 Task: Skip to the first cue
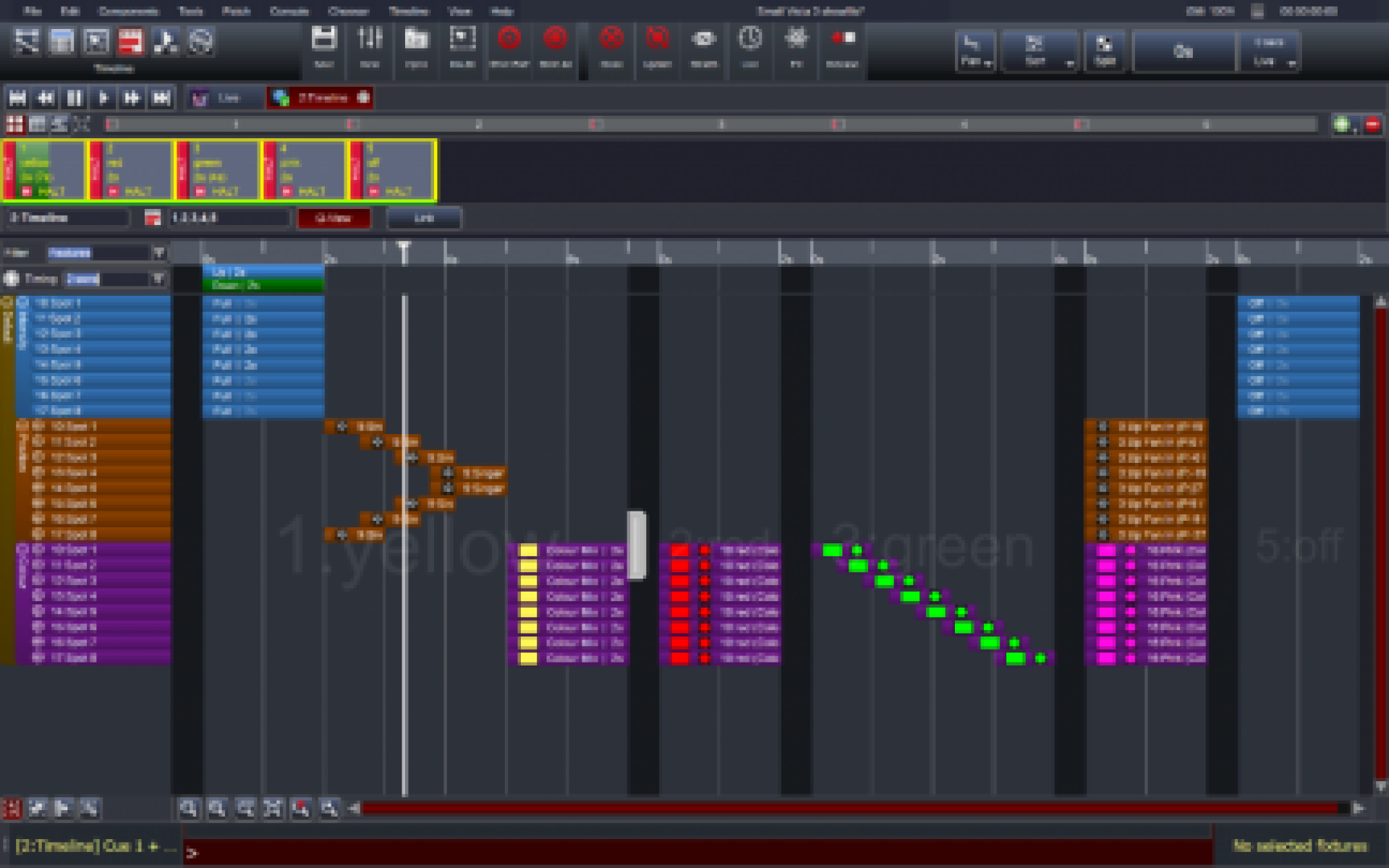(17, 98)
